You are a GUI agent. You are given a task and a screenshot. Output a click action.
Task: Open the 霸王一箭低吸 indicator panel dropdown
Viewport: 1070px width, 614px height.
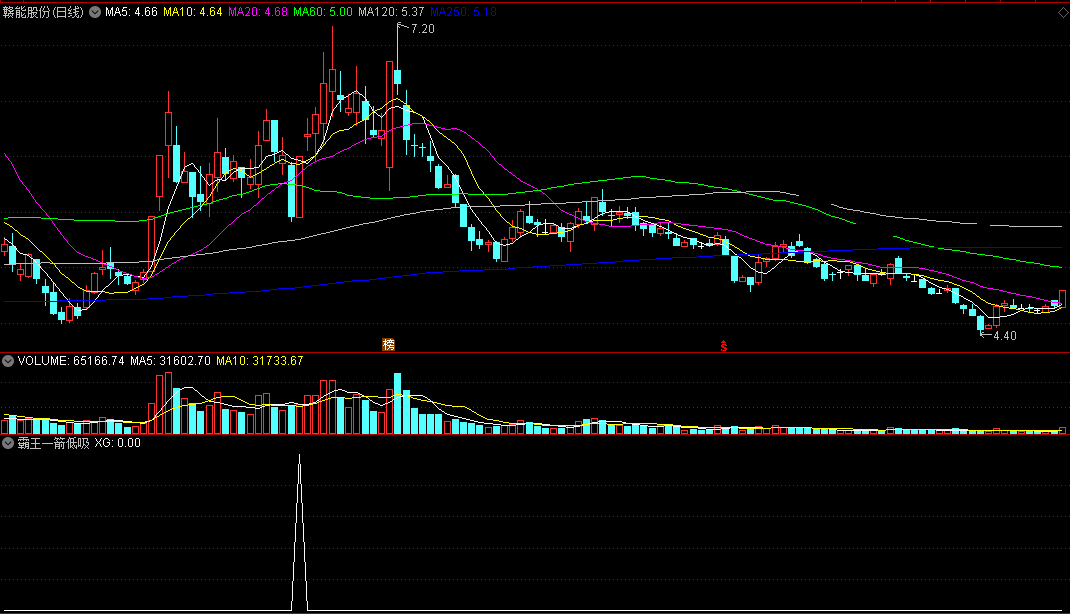(x=8, y=443)
